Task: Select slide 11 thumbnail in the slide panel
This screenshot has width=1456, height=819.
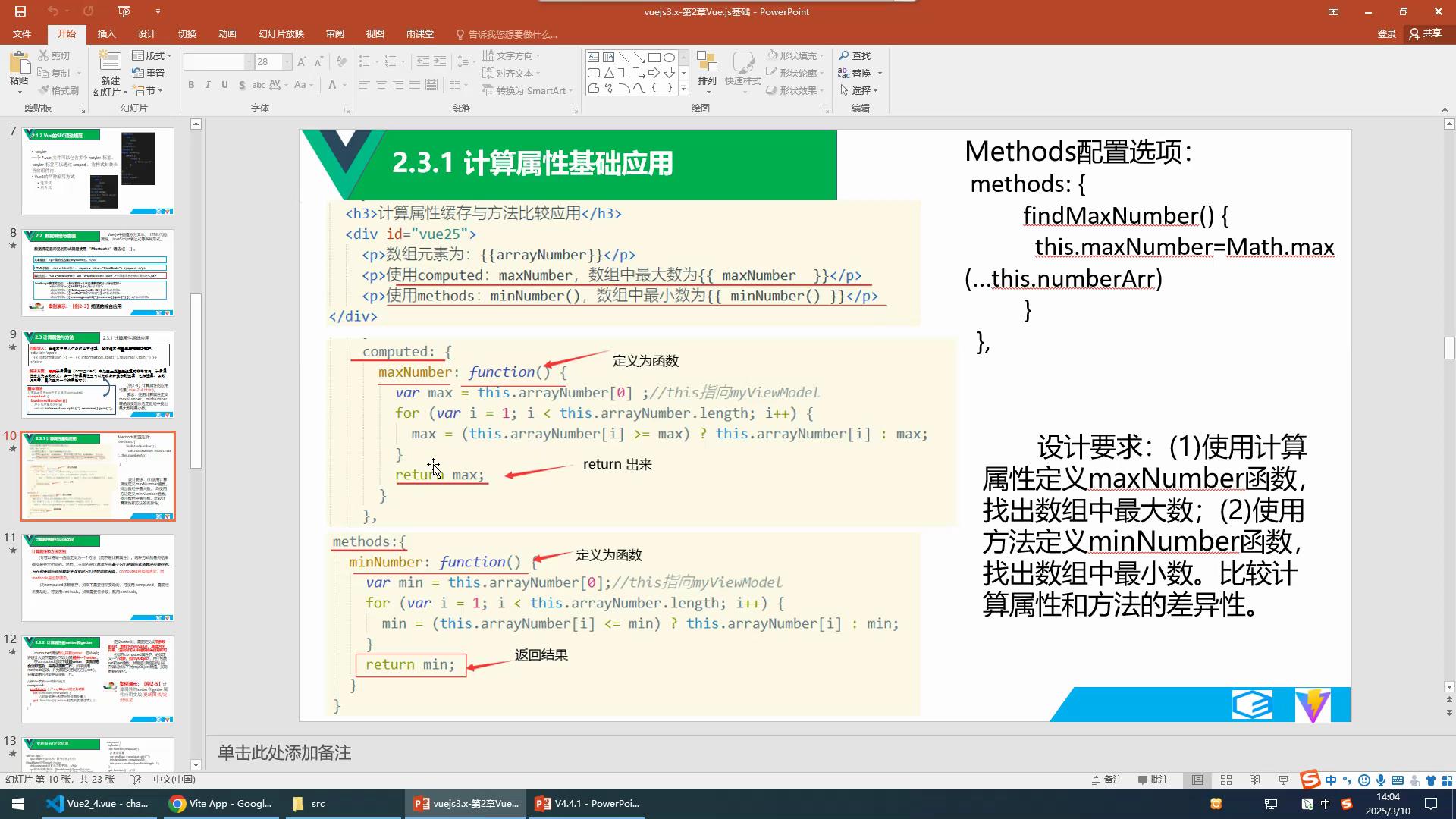Action: click(x=98, y=577)
